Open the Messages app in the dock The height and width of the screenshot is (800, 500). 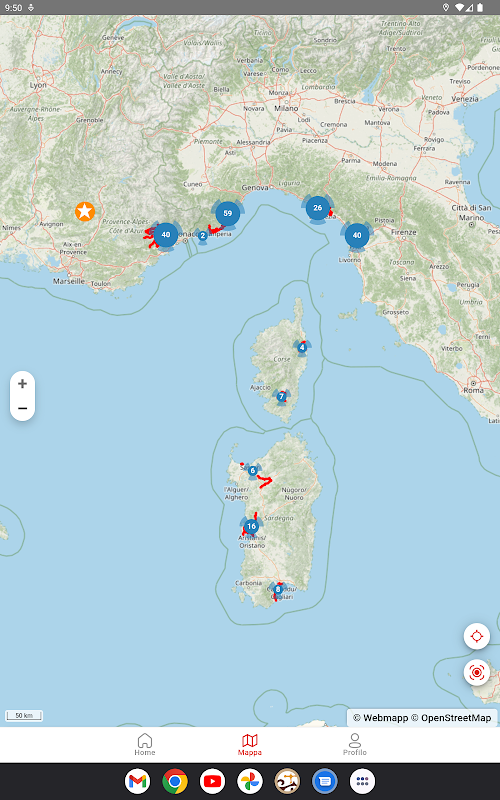[x=325, y=781]
